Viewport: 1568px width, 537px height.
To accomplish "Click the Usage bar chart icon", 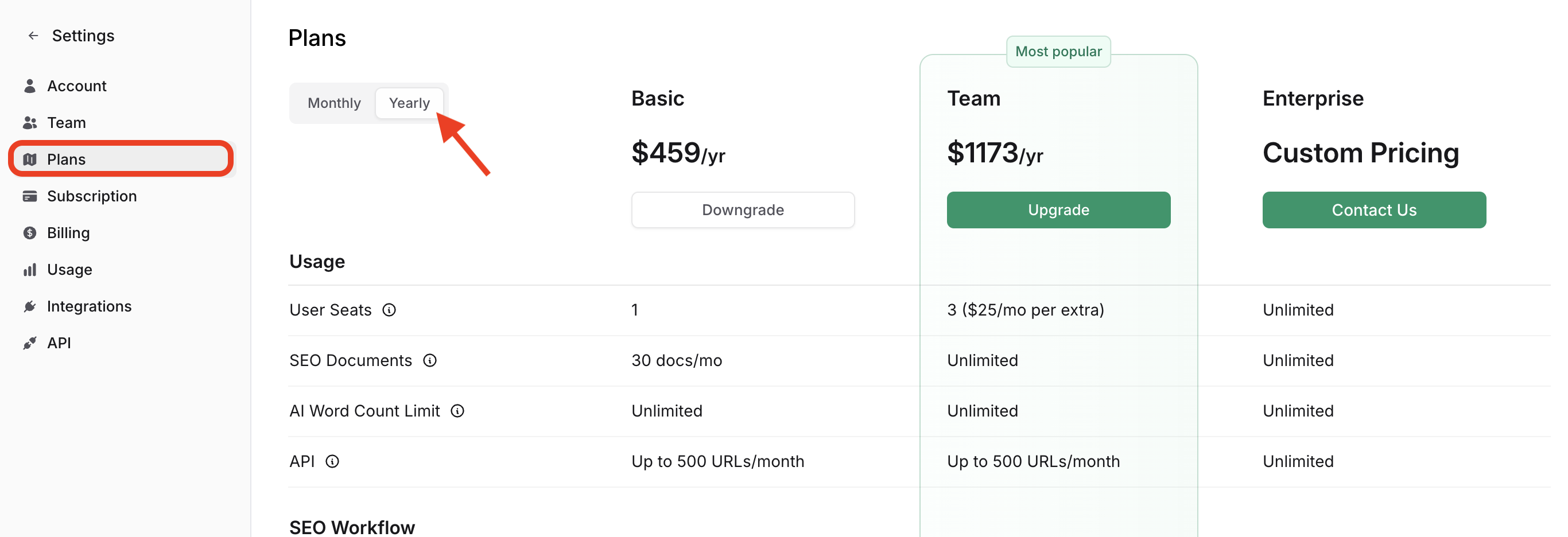I will click(30, 270).
